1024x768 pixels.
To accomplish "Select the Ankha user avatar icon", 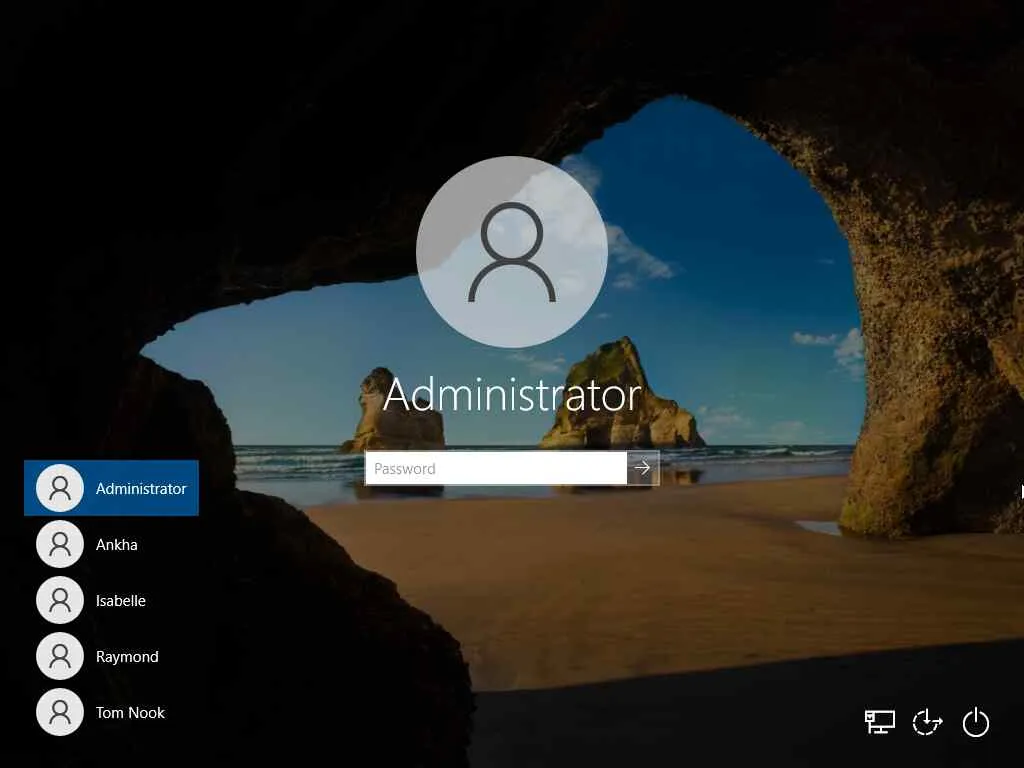I will pos(60,544).
